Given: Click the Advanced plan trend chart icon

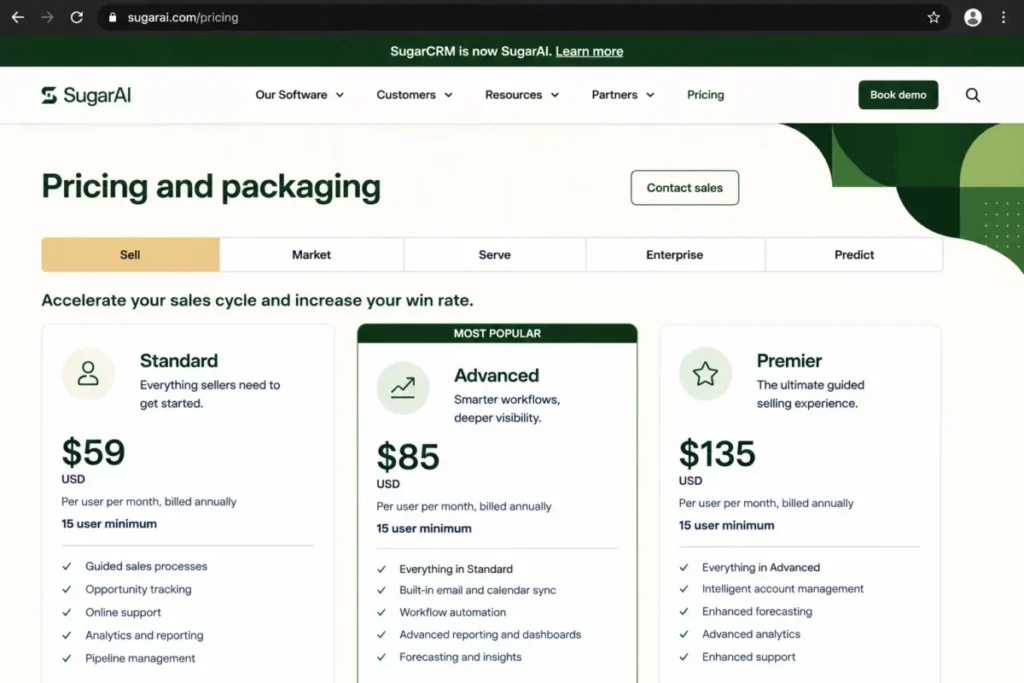Looking at the screenshot, I should coord(403,388).
